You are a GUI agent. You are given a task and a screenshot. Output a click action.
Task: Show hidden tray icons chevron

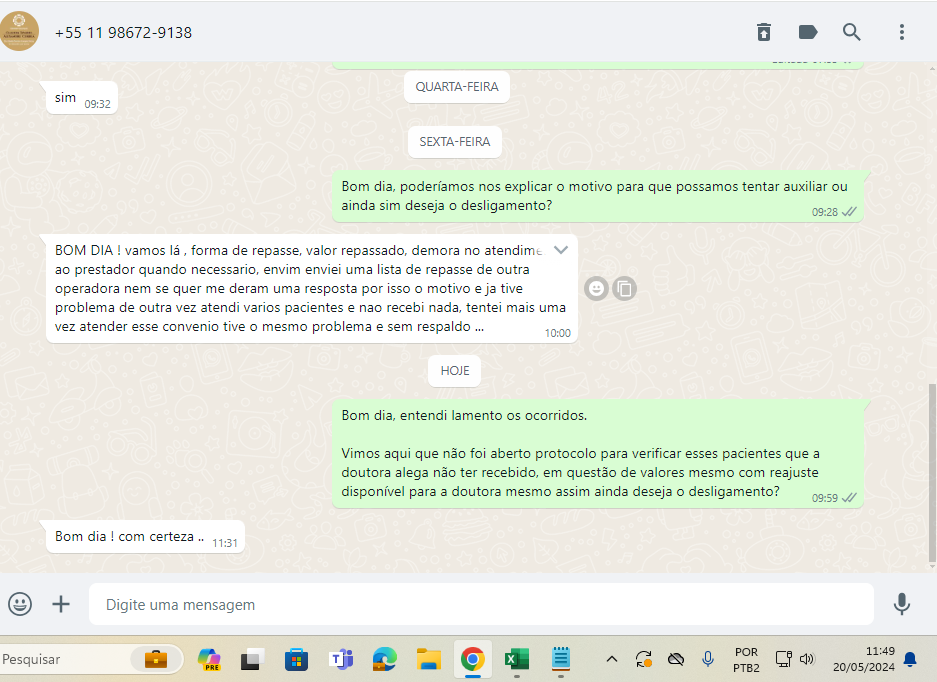coord(611,659)
